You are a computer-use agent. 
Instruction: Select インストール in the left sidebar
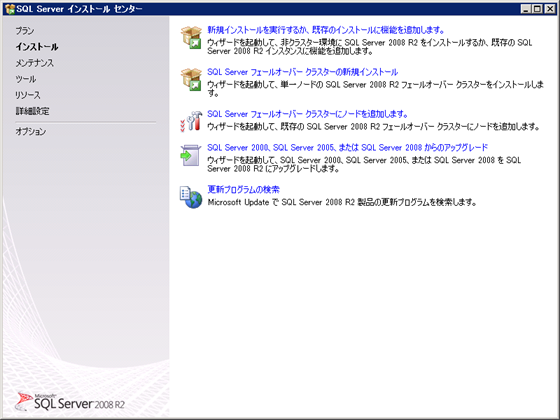point(37,47)
